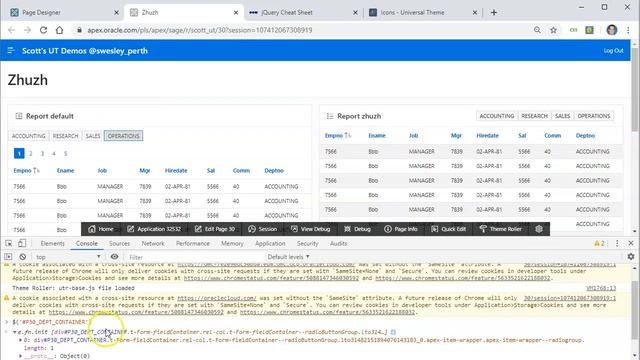
Task: Select the SALES option in Report default
Action: click(x=93, y=136)
